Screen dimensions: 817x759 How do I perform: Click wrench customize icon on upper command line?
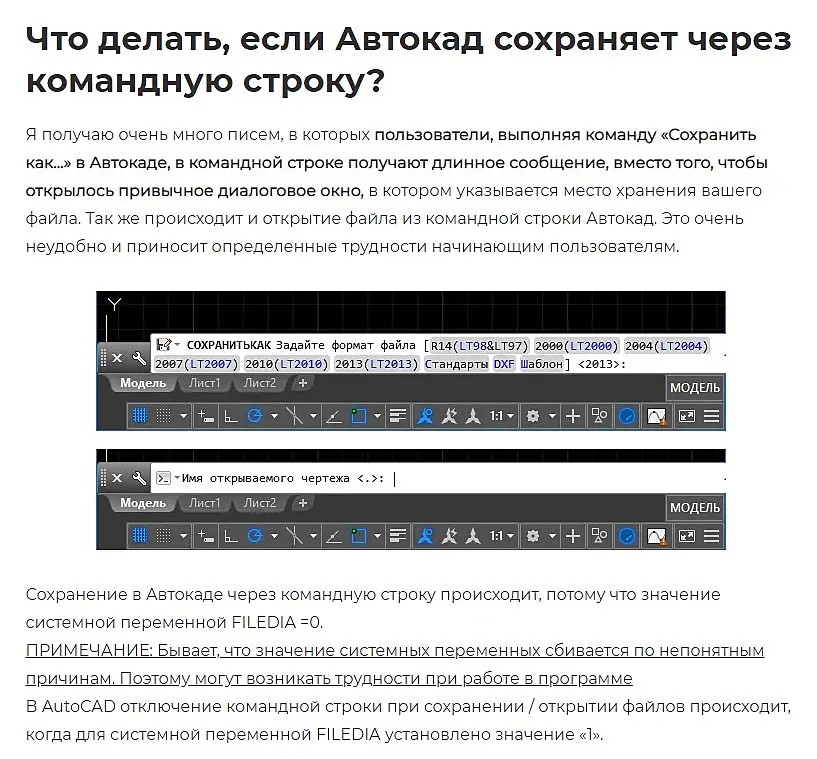coord(139,358)
